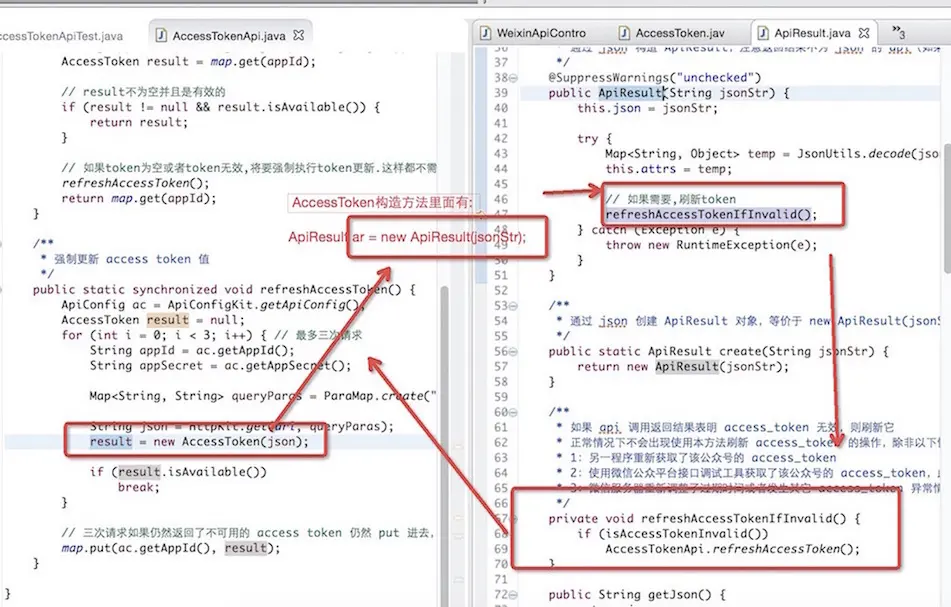
Task: Select the ApiResult.java editor tab
Action: (x=813, y=33)
